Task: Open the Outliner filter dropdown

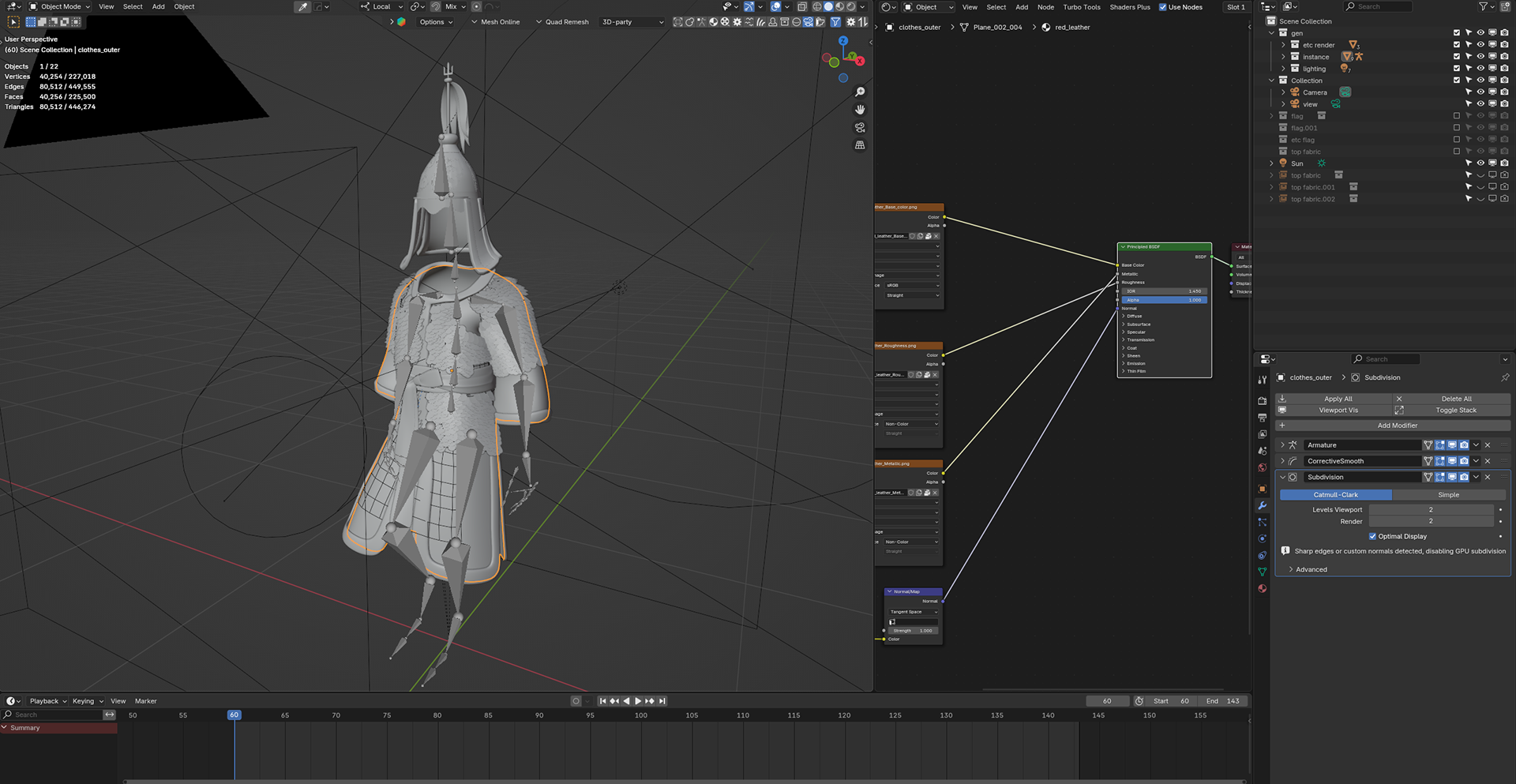Action: coord(1486,6)
